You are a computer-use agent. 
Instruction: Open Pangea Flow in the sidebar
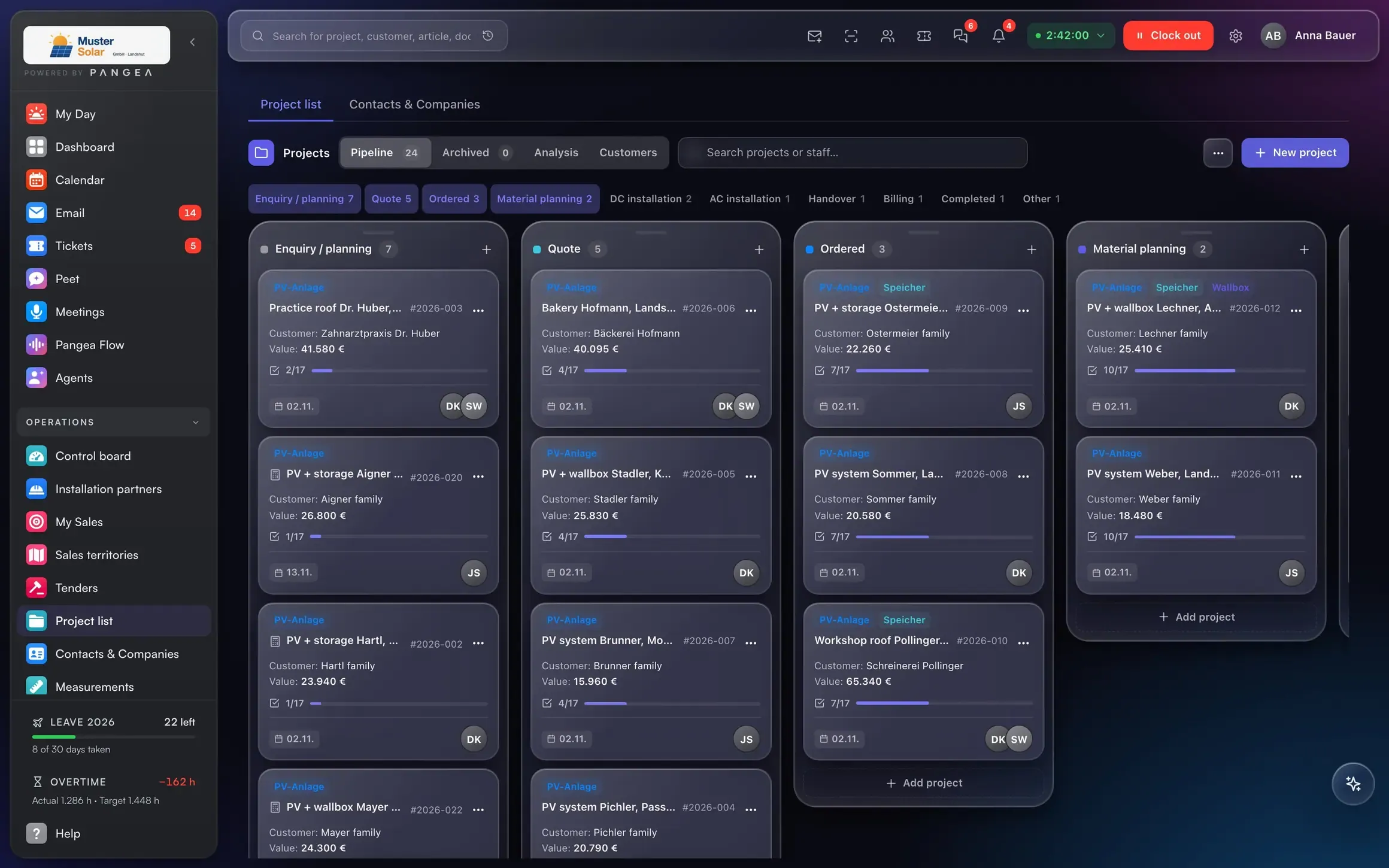114,345
